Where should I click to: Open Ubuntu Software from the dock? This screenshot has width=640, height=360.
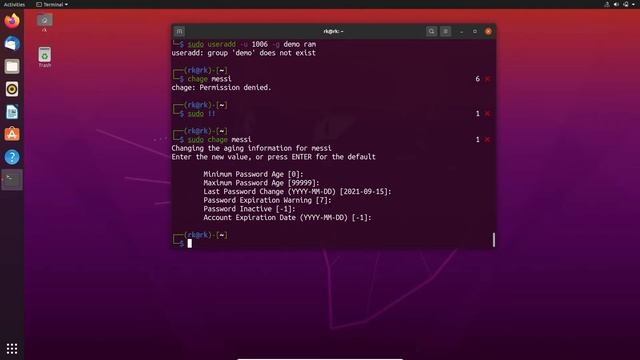point(12,134)
